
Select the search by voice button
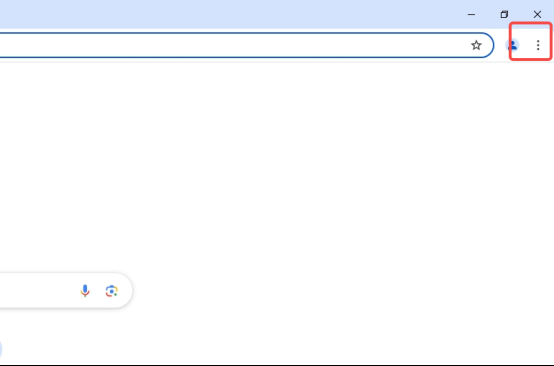pos(85,291)
